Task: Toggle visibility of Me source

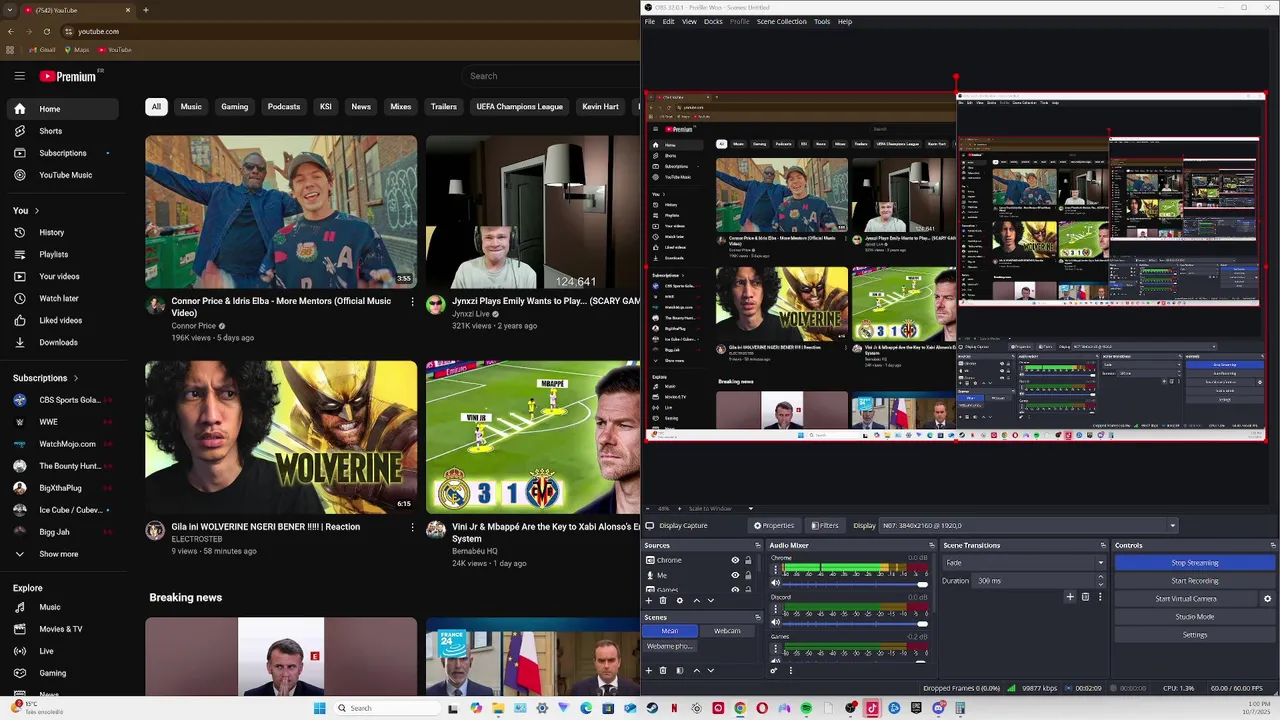Action: 735,575
